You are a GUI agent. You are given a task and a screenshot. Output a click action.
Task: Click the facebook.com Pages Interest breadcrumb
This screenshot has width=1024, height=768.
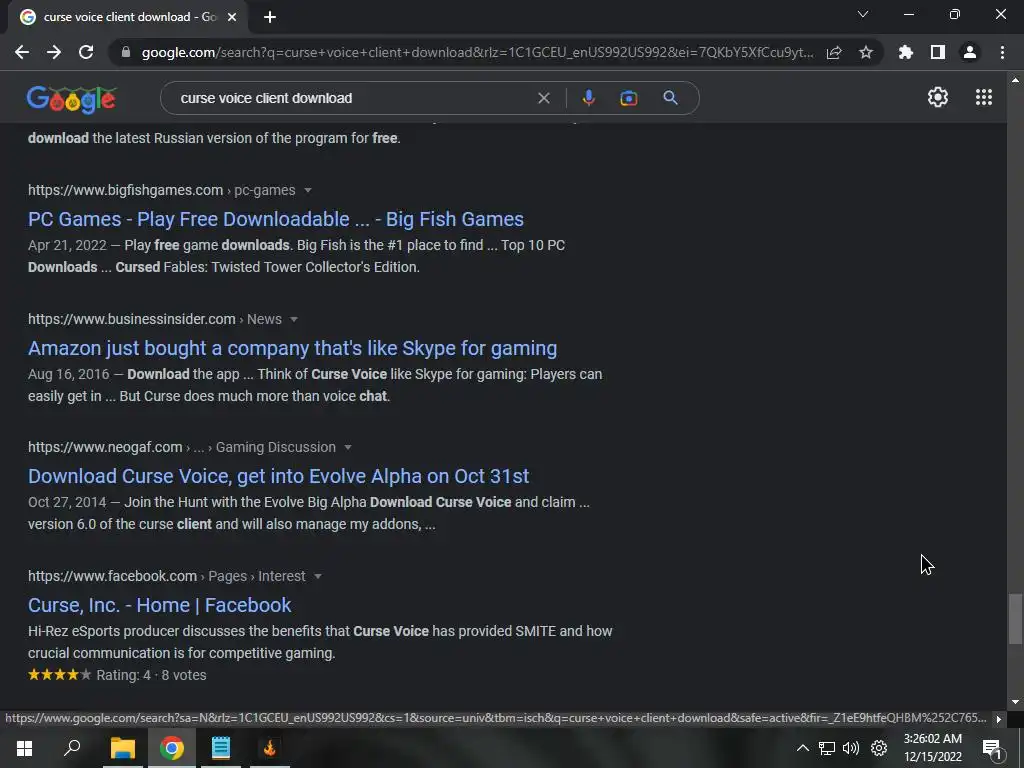[167, 576]
